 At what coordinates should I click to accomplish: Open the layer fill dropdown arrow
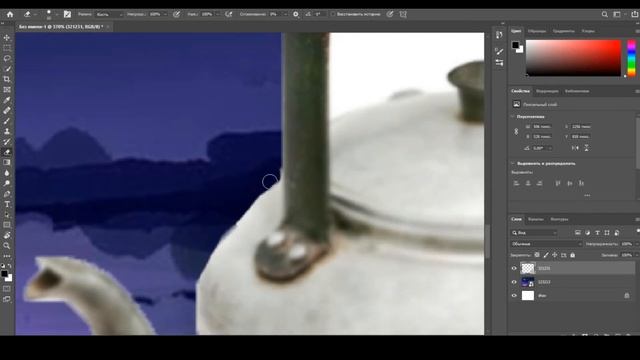(637, 255)
